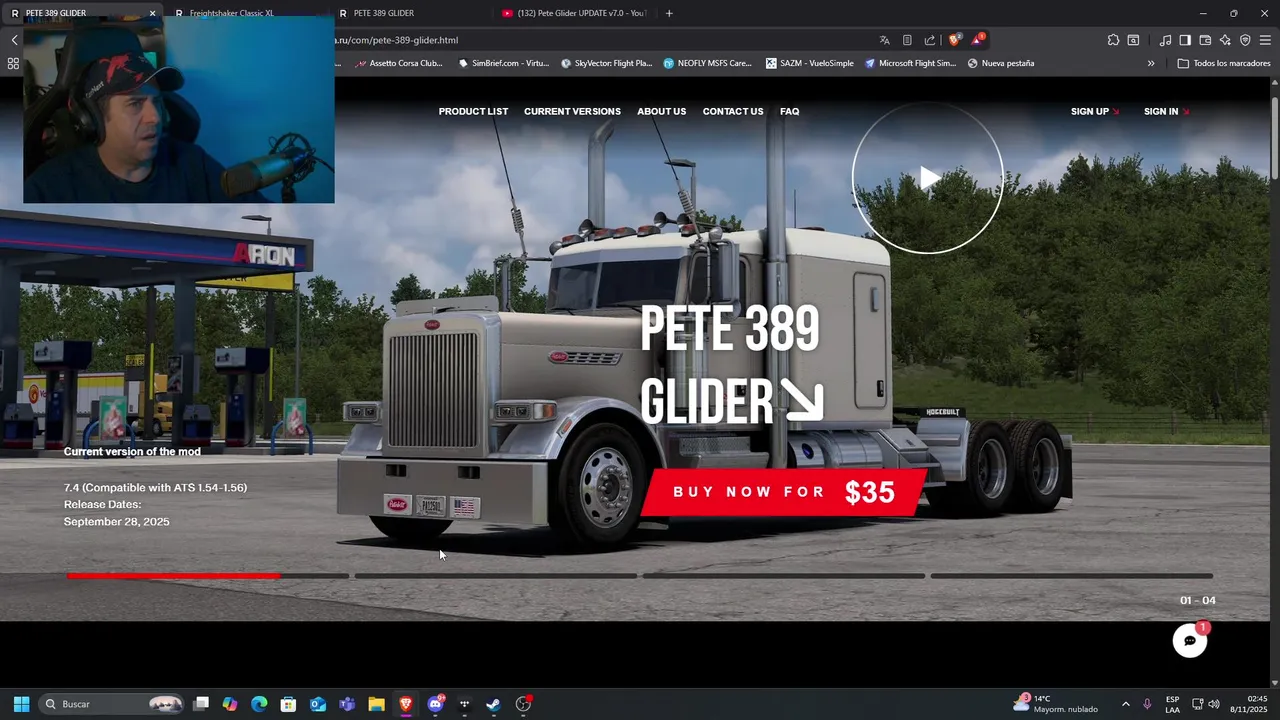Open NEOFLY MSFS Career bookmark
The width and height of the screenshot is (1280, 720).
(x=707, y=63)
